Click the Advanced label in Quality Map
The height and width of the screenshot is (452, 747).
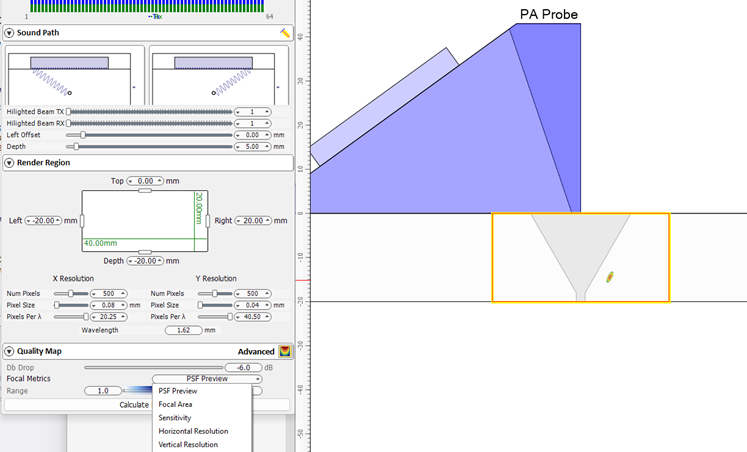pyautogui.click(x=256, y=351)
